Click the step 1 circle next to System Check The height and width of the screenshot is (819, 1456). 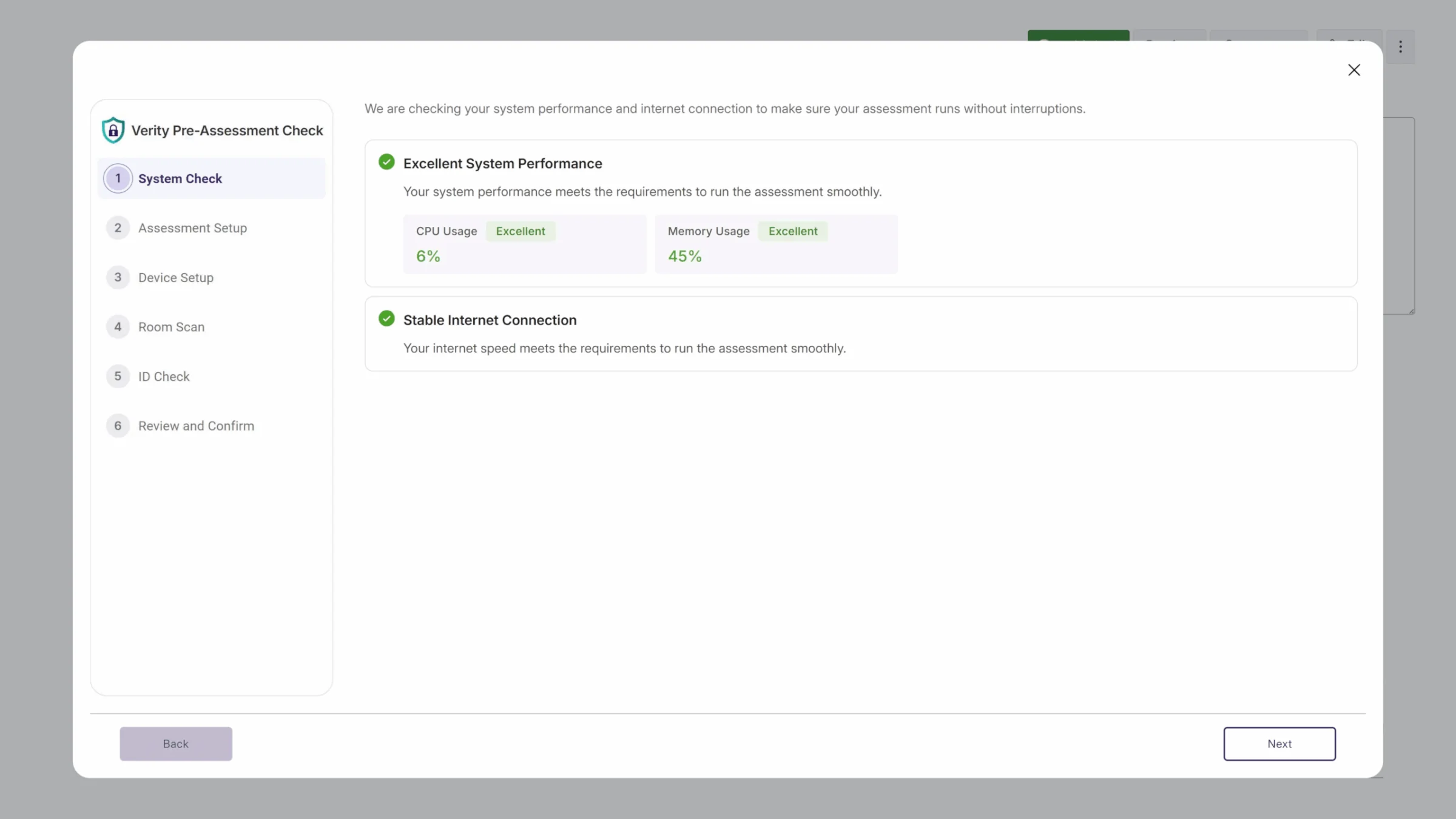(118, 178)
